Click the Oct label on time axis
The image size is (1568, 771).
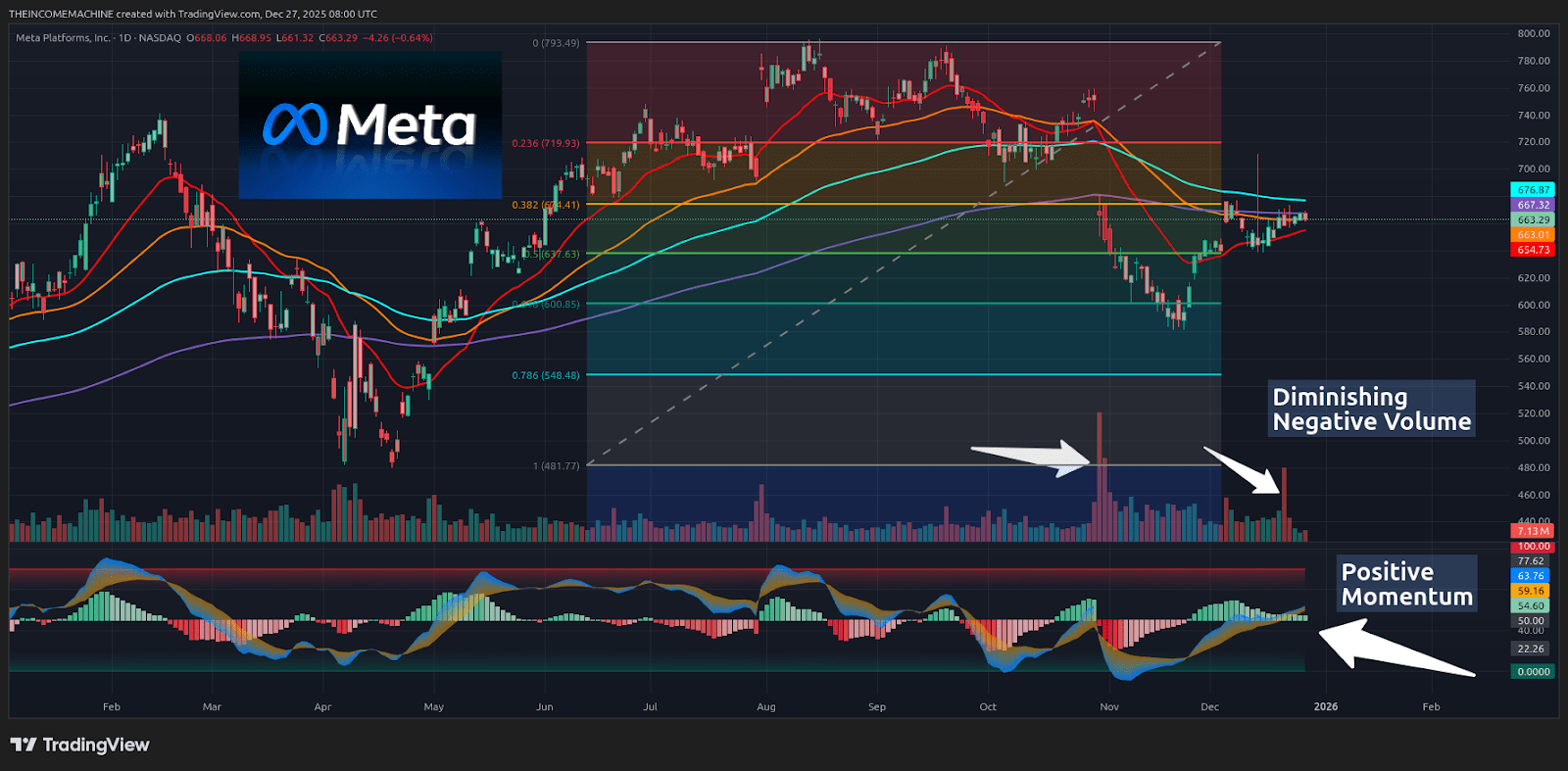click(x=988, y=706)
